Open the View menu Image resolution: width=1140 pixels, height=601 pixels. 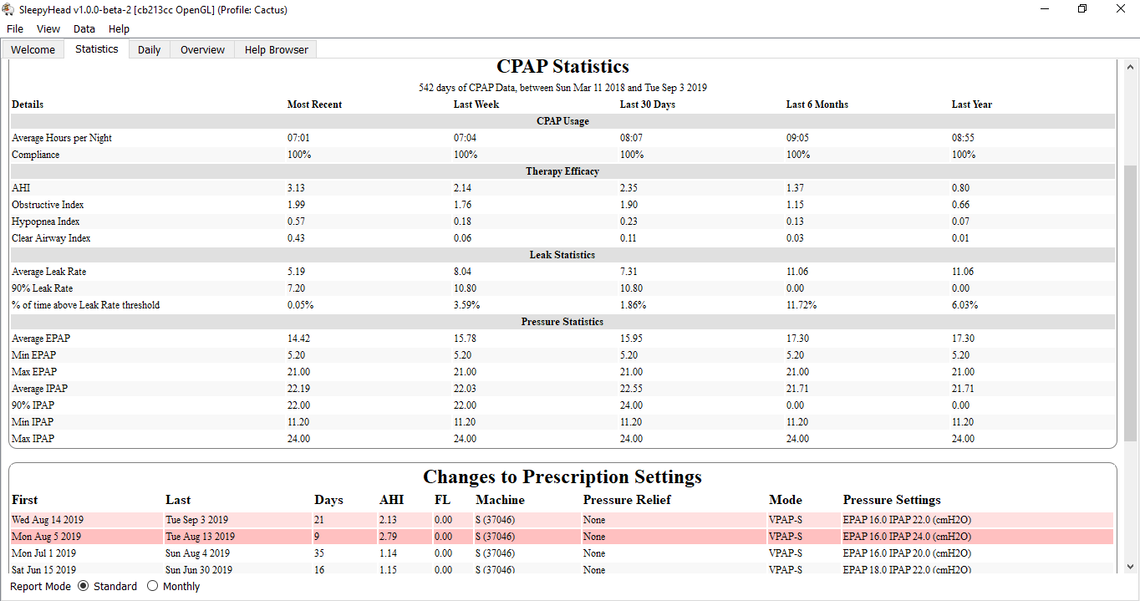click(x=48, y=29)
